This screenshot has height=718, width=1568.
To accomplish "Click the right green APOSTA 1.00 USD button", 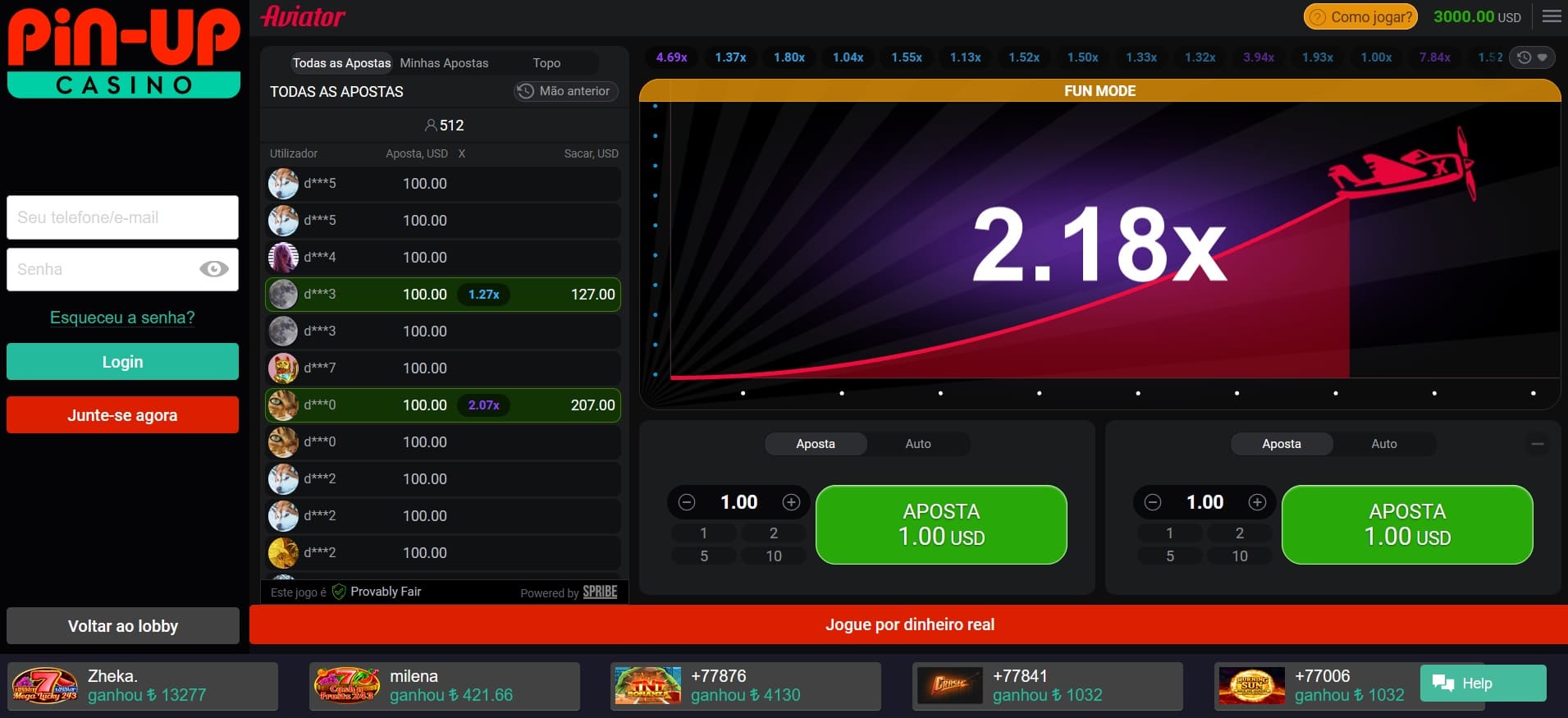I will (x=1407, y=524).
